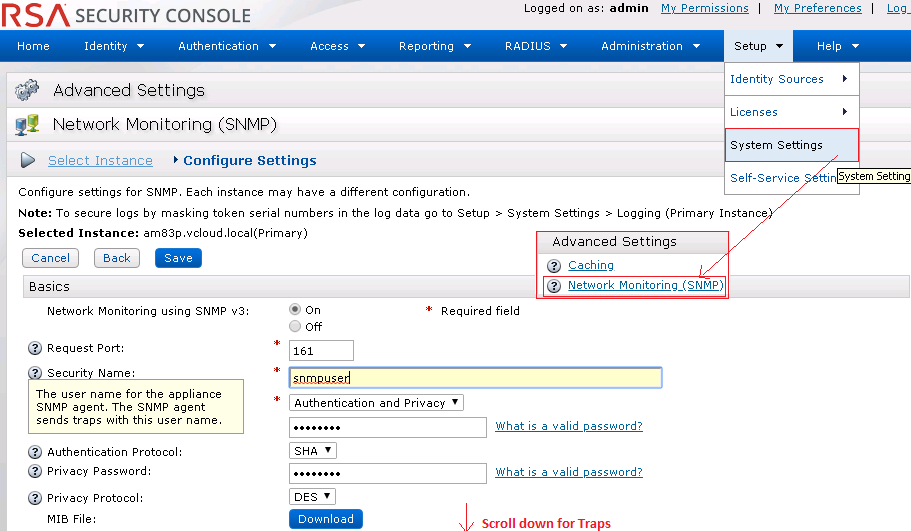Click help icon for Privacy Protocol
This screenshot has height=531, width=911.
pyautogui.click(x=35, y=498)
